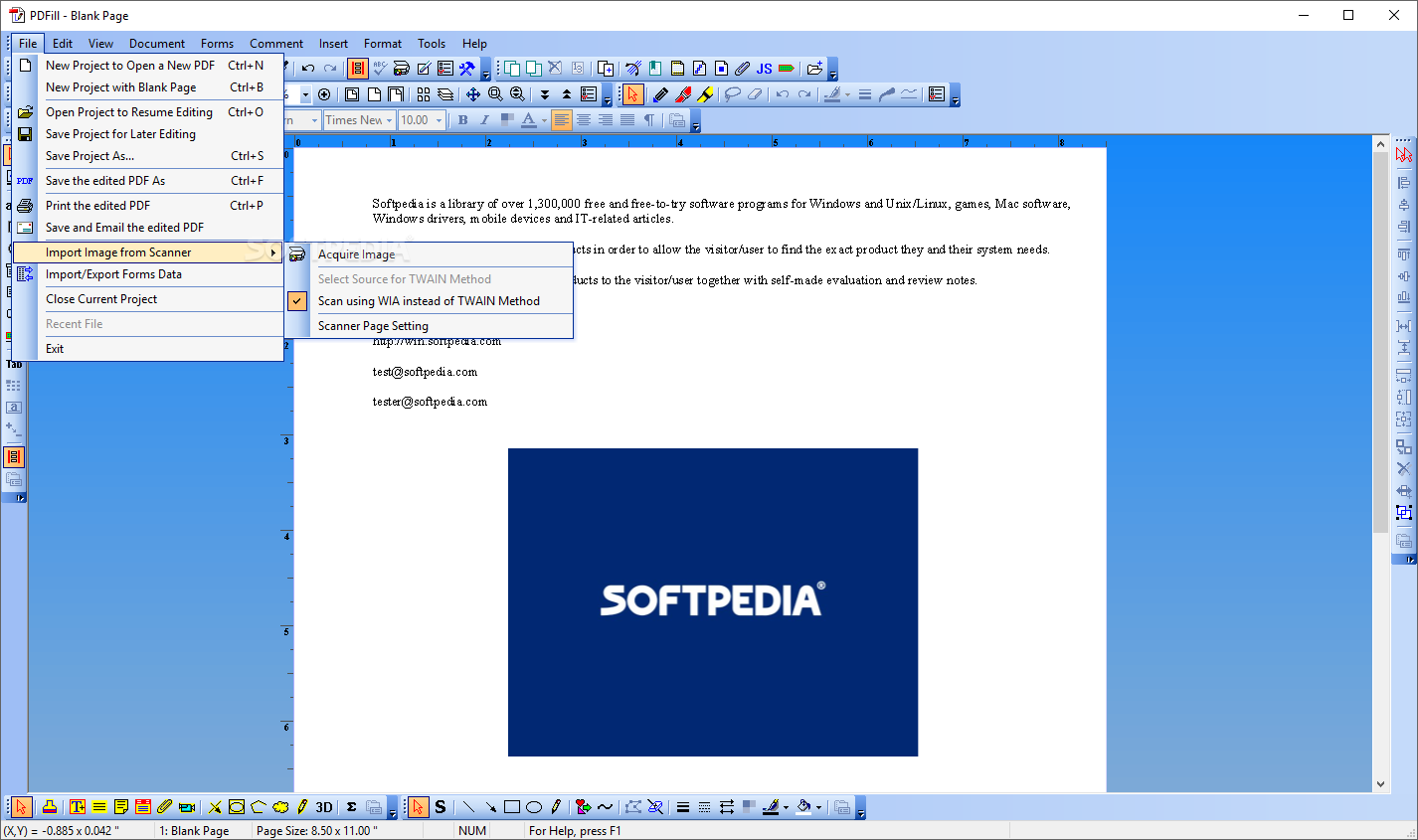This screenshot has width=1418, height=840.
Task: Click the blue pencil tool icon
Action: [x=660, y=94]
